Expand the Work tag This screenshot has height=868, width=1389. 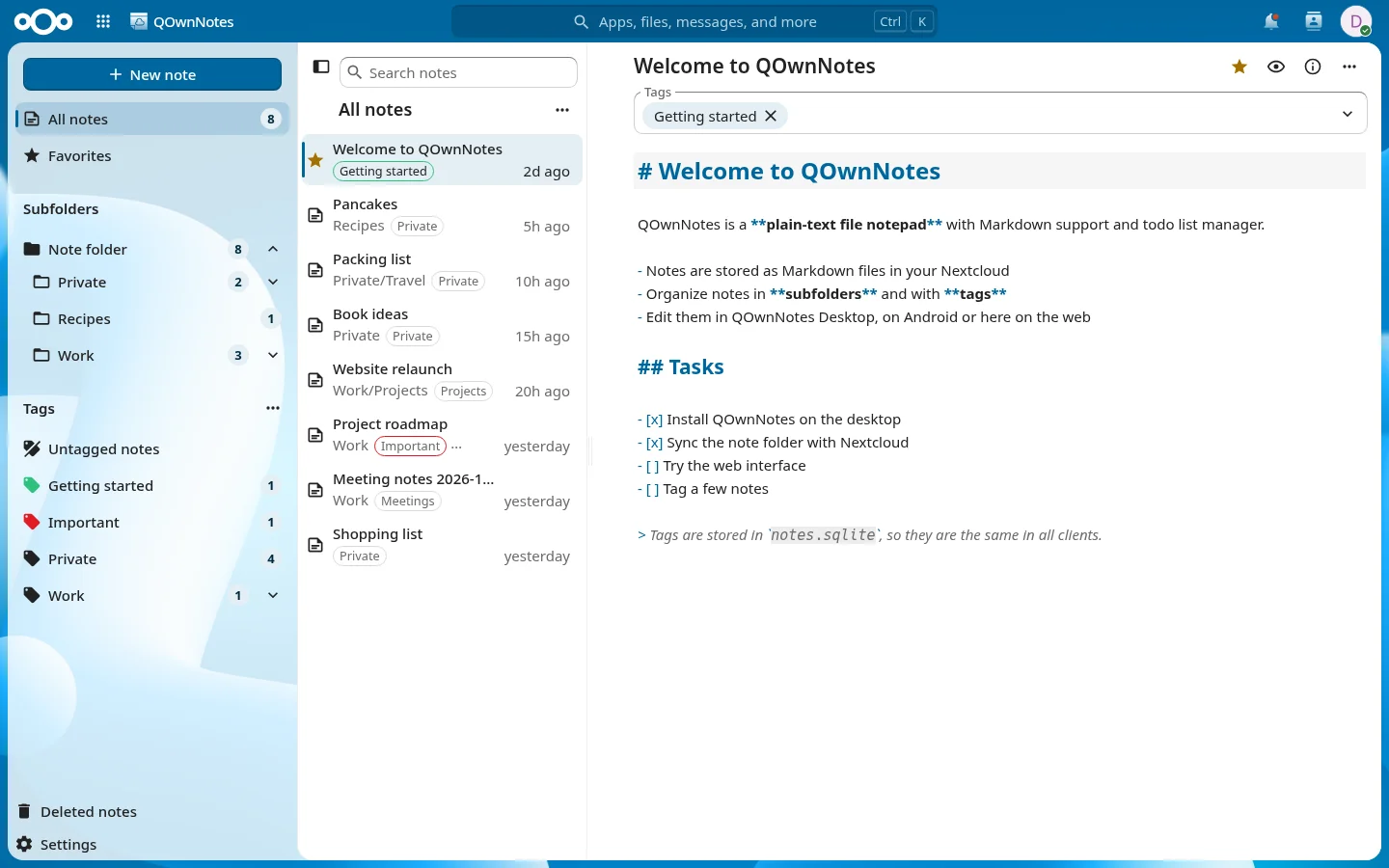click(273, 595)
